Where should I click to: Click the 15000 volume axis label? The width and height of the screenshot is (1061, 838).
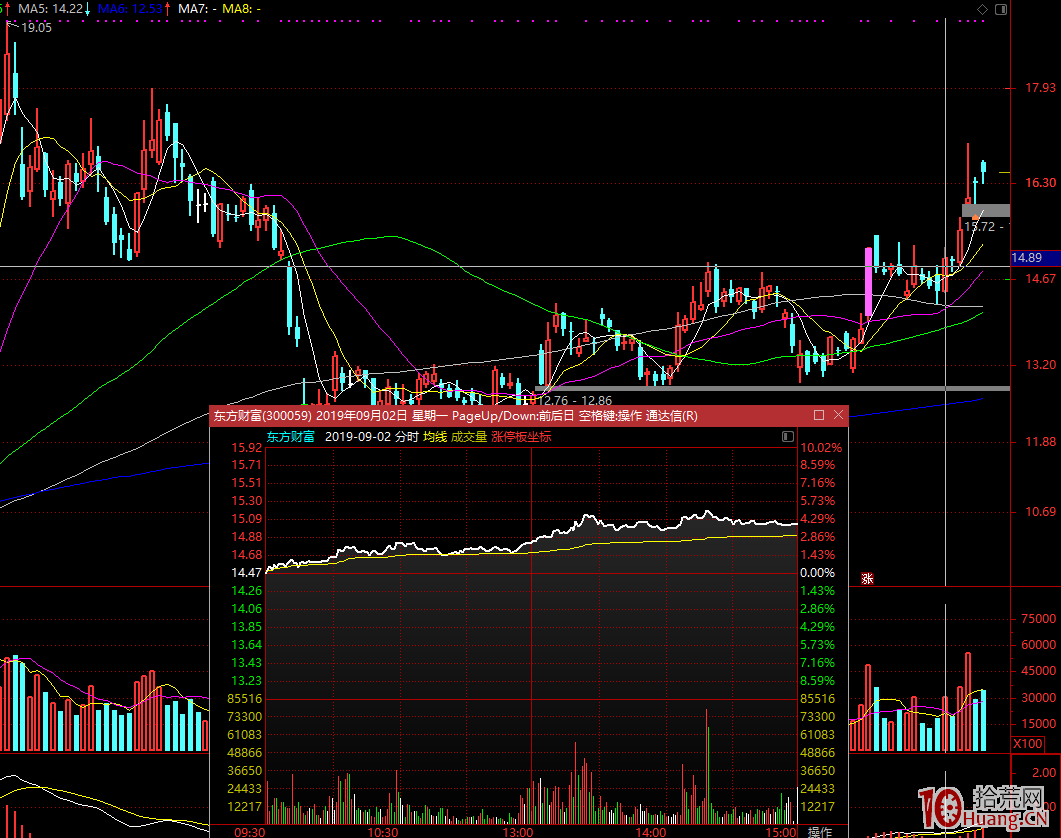click(1038, 724)
